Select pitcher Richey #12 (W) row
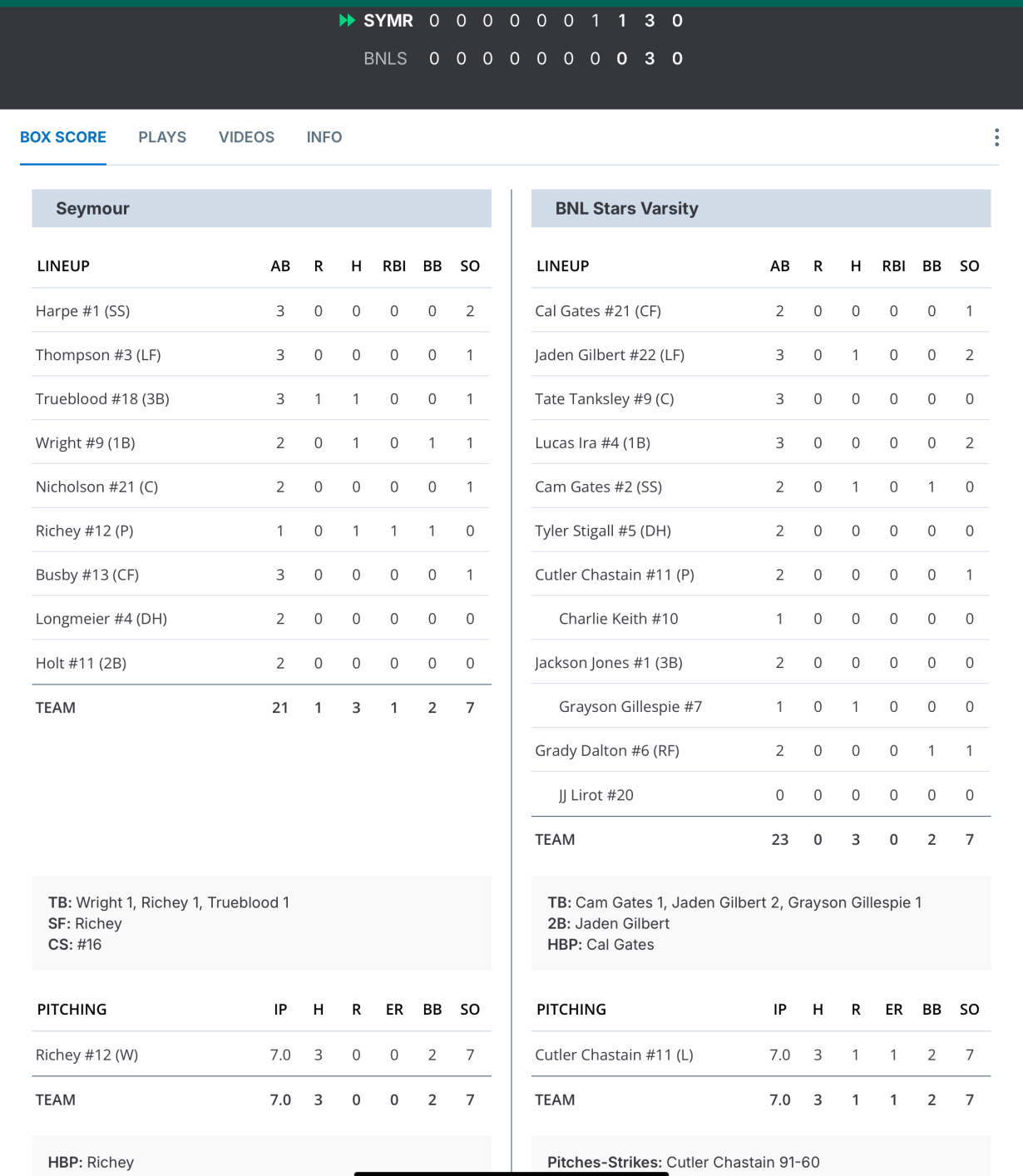This screenshot has height=1176, width=1023. pyautogui.click(x=86, y=1055)
